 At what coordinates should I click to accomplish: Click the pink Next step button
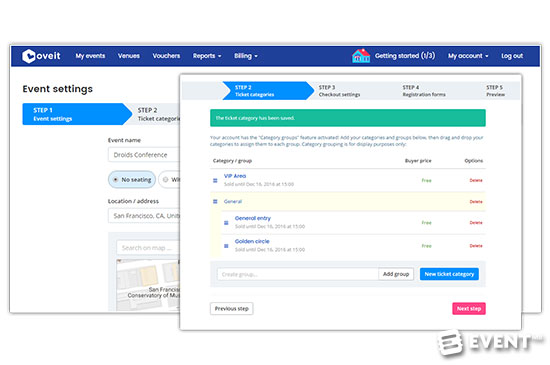pyautogui.click(x=469, y=309)
